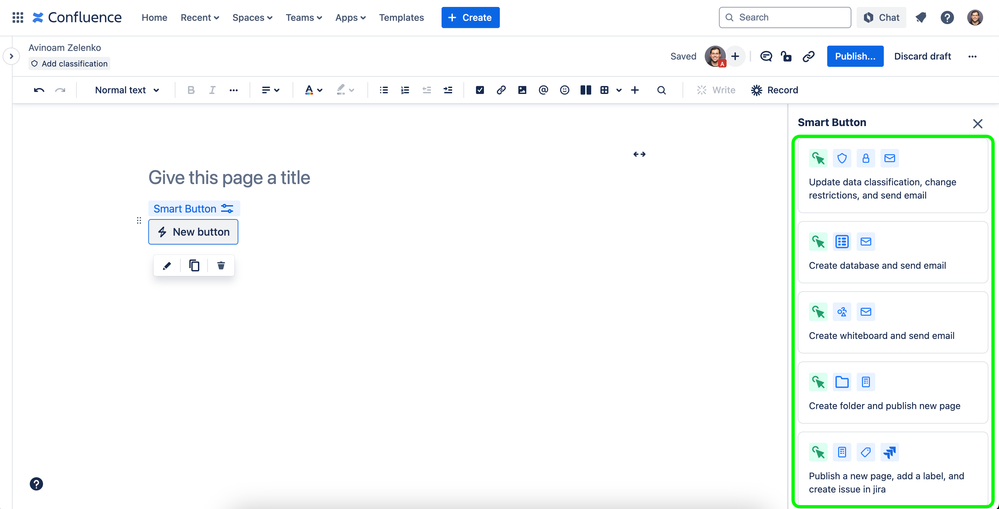The width and height of the screenshot is (999, 509).
Task: Copy the smart button macro
Action: pyautogui.click(x=194, y=266)
